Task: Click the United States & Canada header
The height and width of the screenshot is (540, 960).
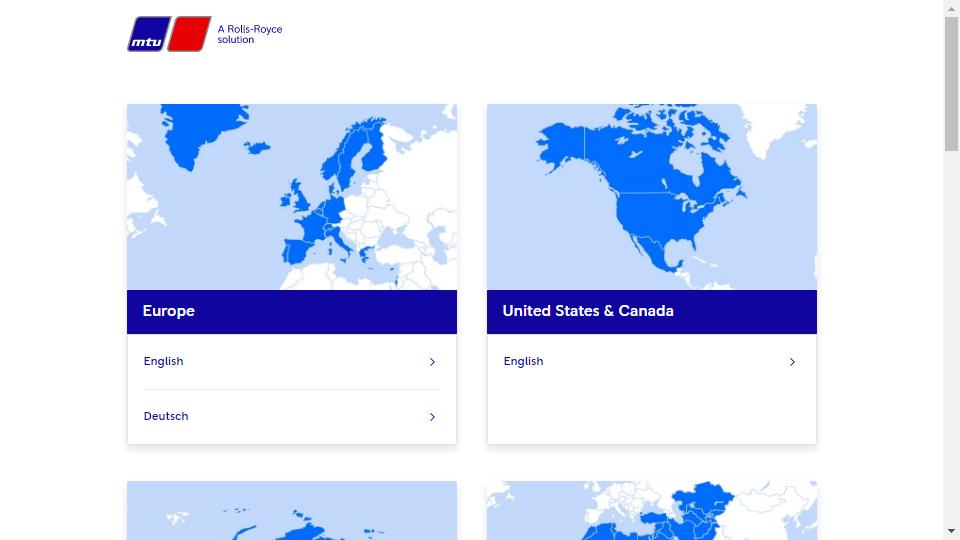Action: pyautogui.click(x=651, y=312)
